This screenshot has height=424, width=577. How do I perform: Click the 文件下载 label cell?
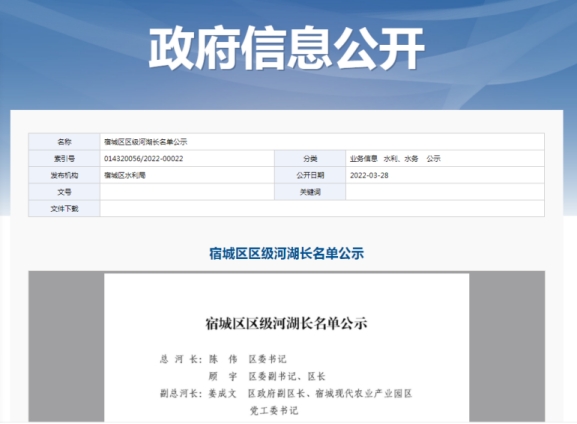(x=64, y=209)
